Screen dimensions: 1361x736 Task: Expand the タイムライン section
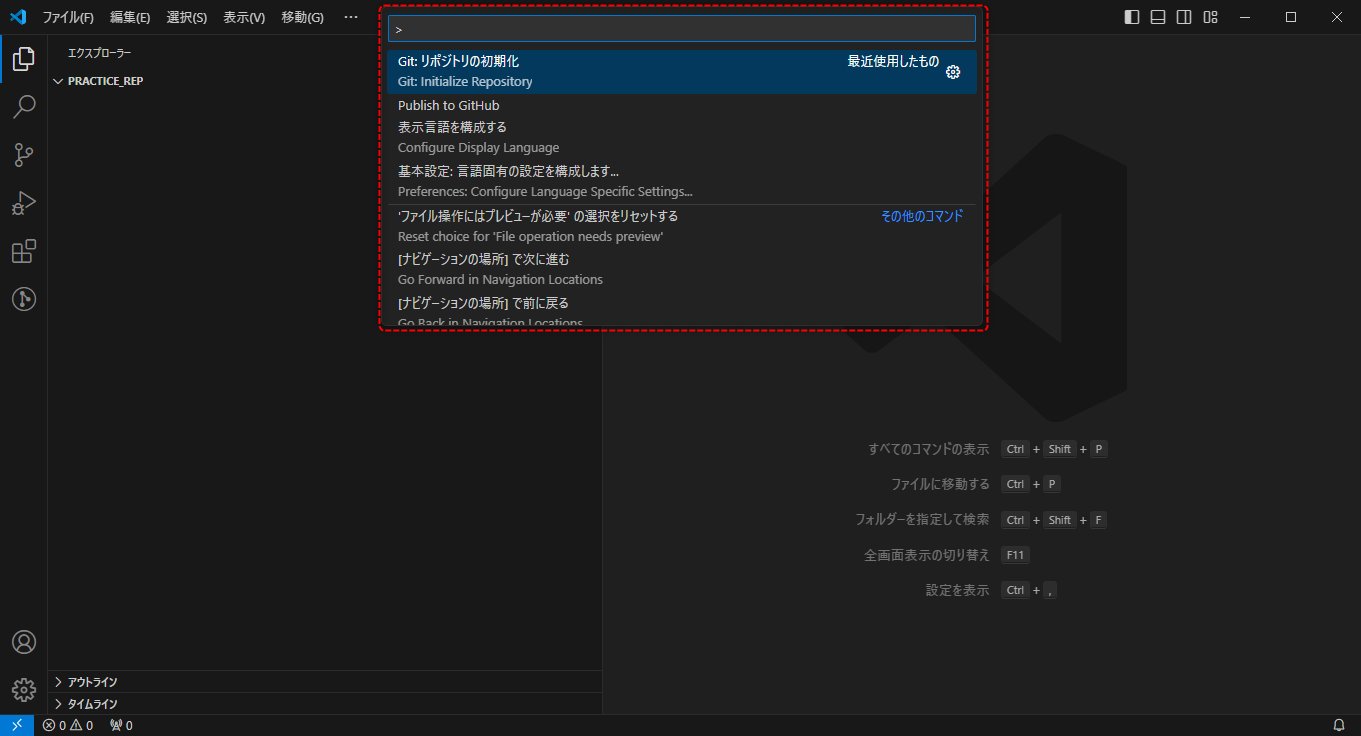325,704
